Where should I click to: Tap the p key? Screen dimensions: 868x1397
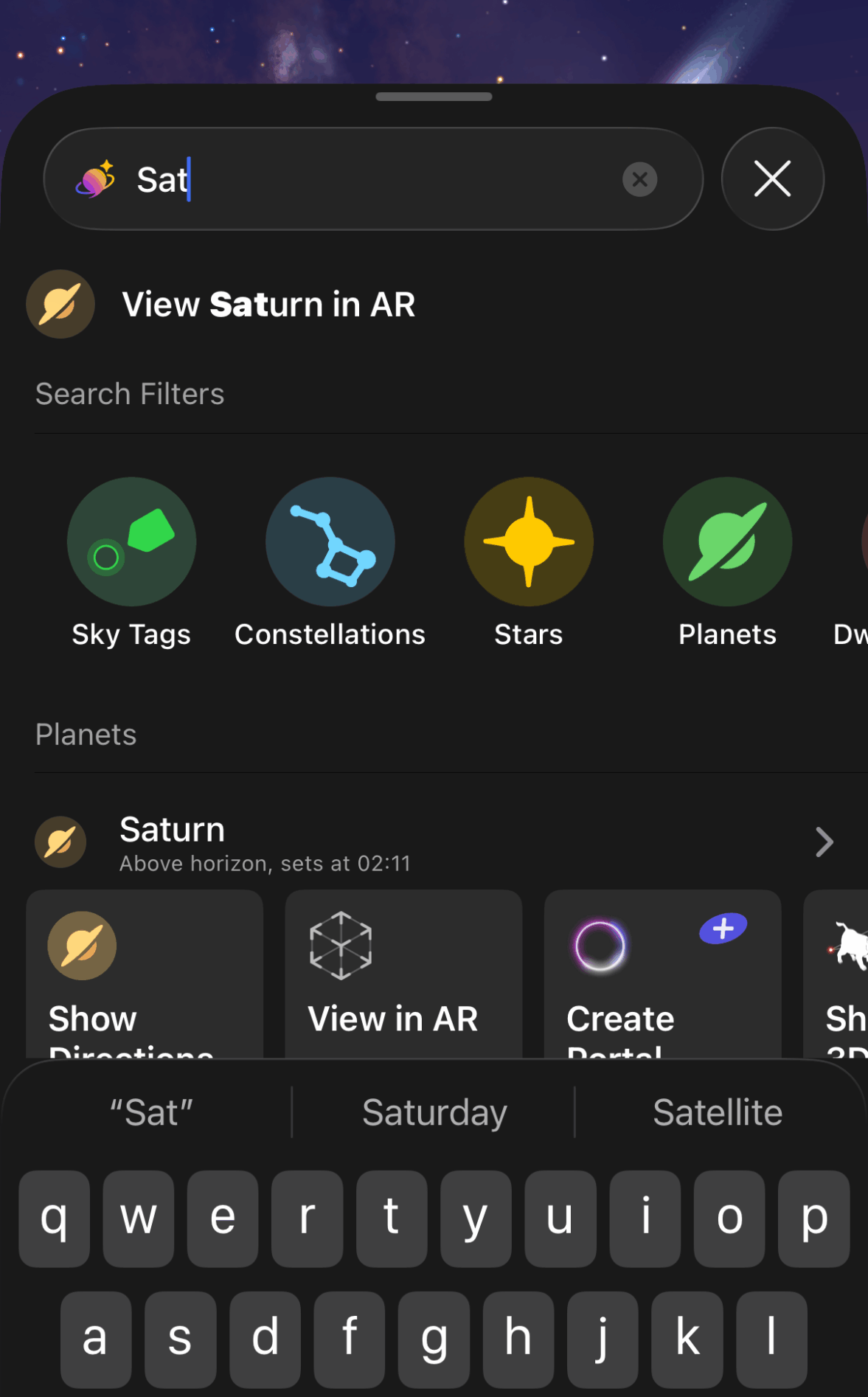pyautogui.click(x=813, y=1219)
